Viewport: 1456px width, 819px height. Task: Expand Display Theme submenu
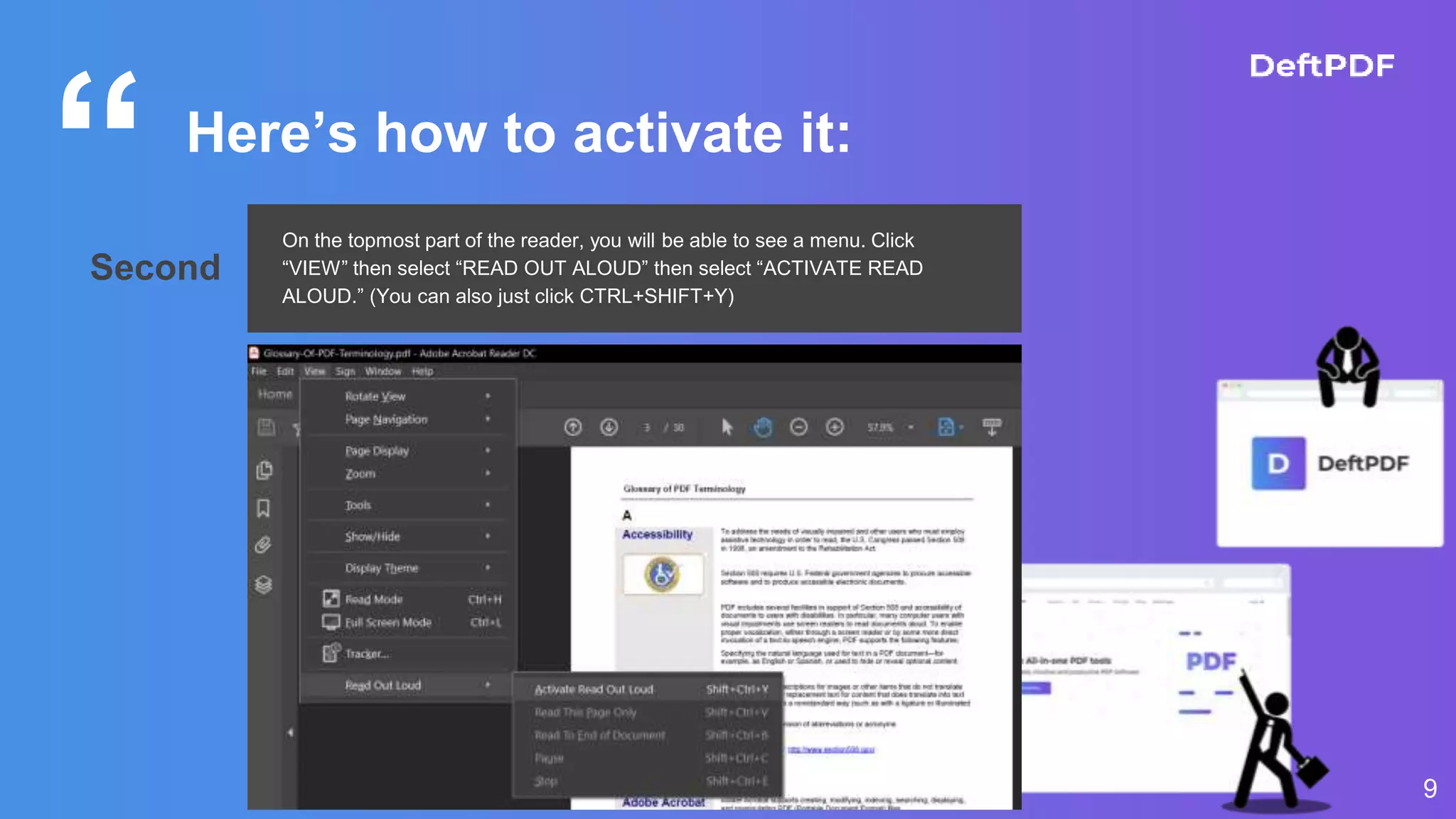point(407,568)
